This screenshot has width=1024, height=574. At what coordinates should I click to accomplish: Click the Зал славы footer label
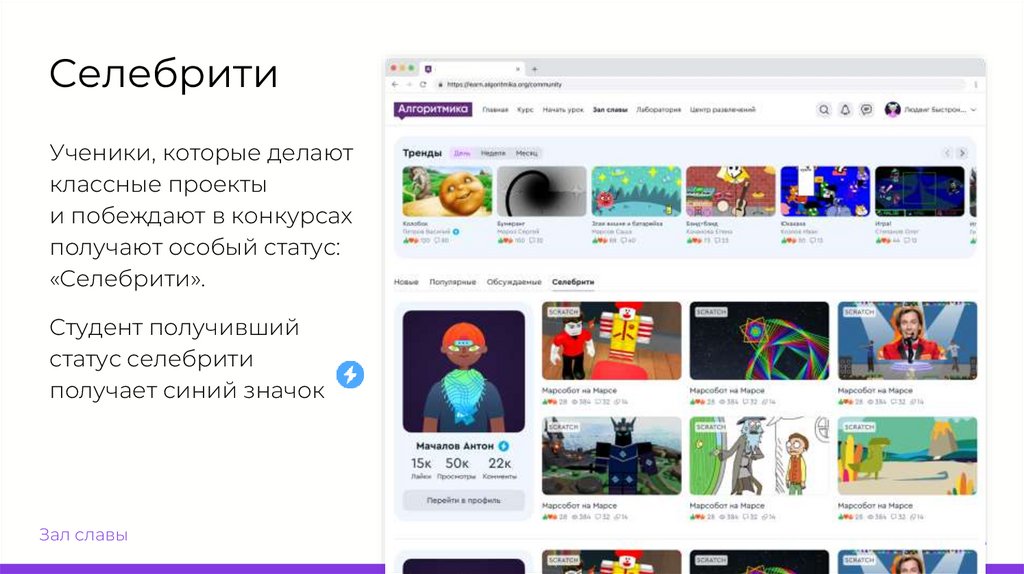coord(84,535)
